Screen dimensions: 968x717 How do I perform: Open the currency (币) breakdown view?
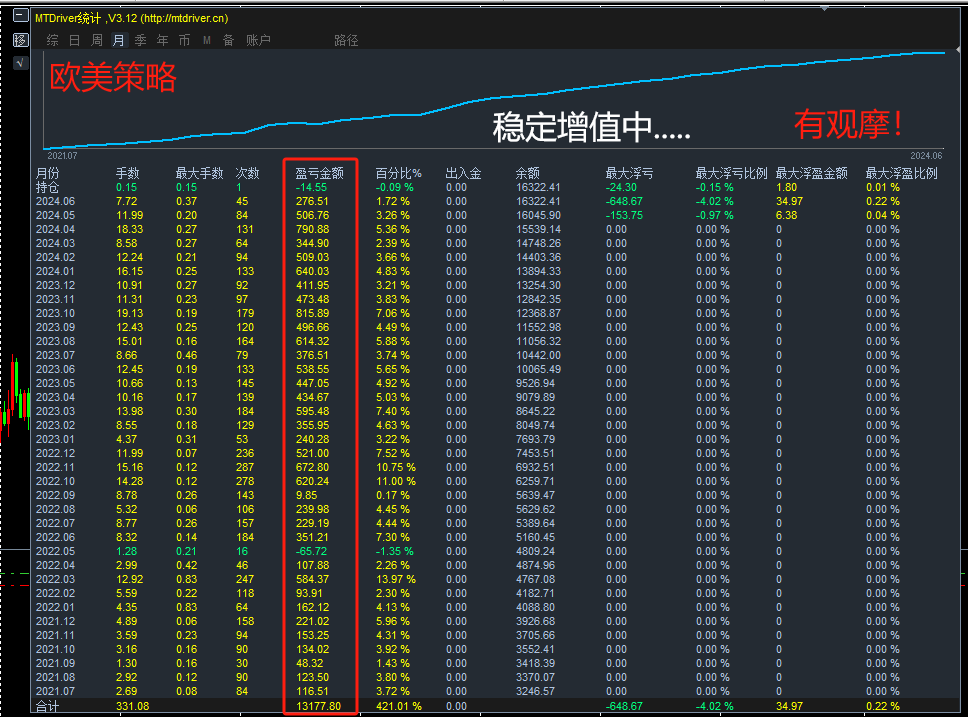click(184, 41)
